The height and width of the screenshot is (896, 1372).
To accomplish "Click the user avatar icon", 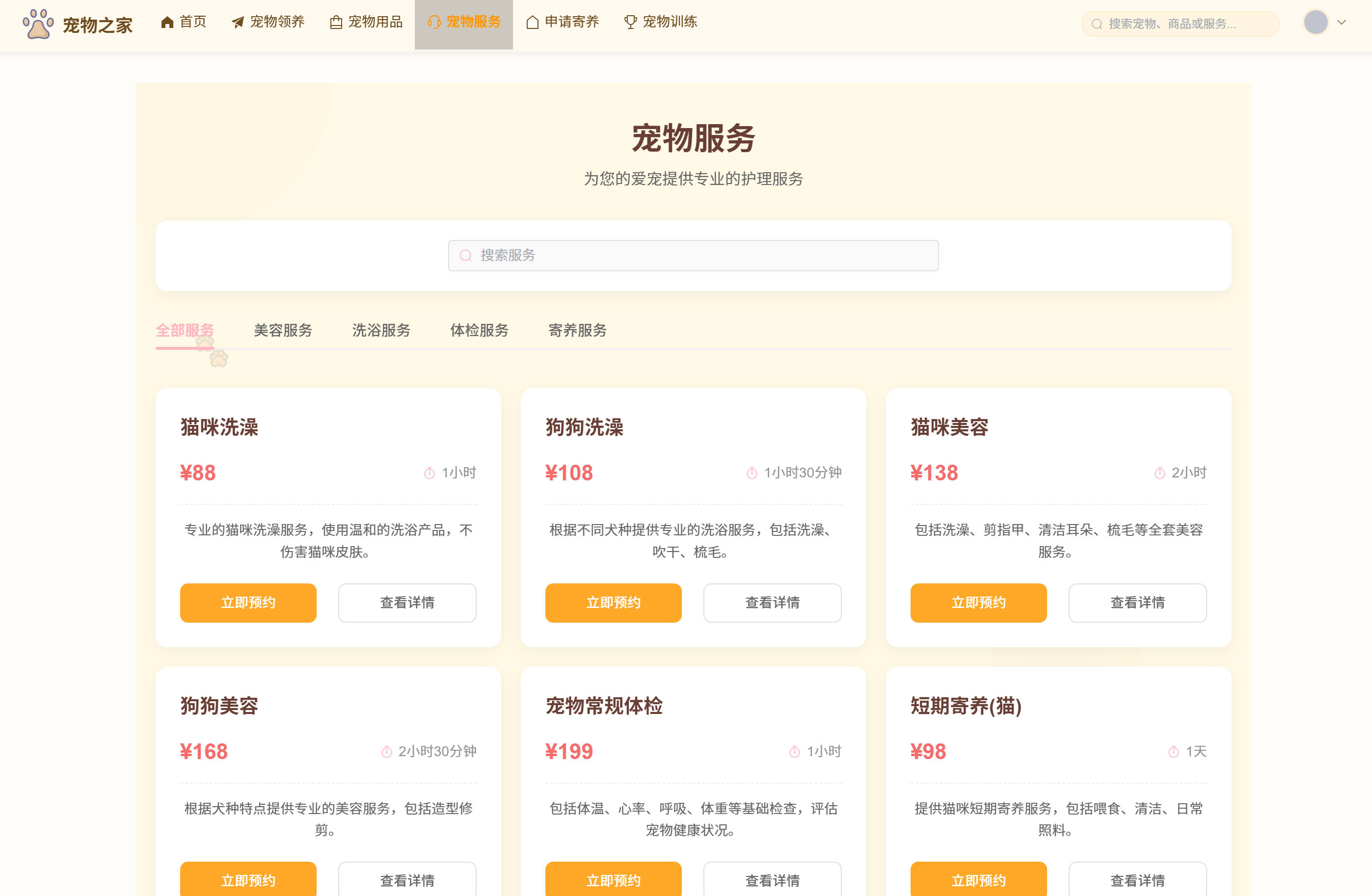I will click(1316, 23).
